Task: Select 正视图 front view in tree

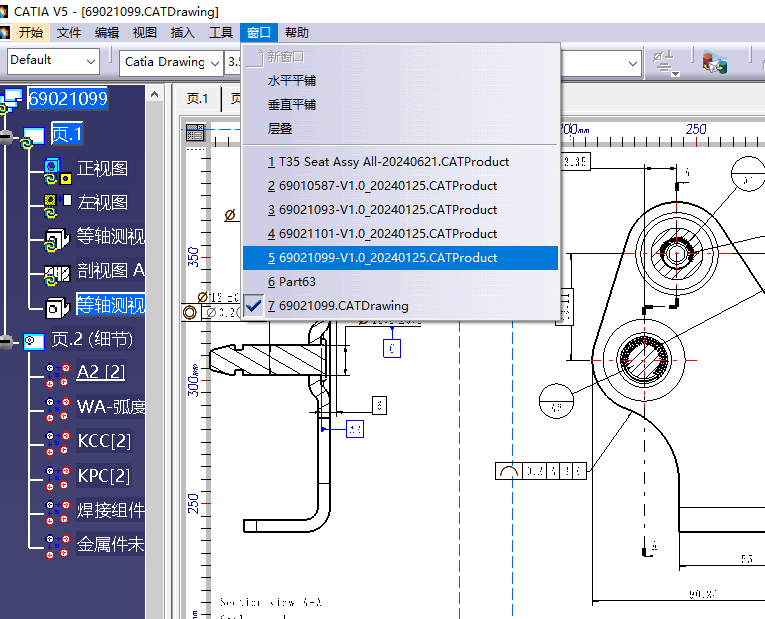Action: (x=102, y=168)
